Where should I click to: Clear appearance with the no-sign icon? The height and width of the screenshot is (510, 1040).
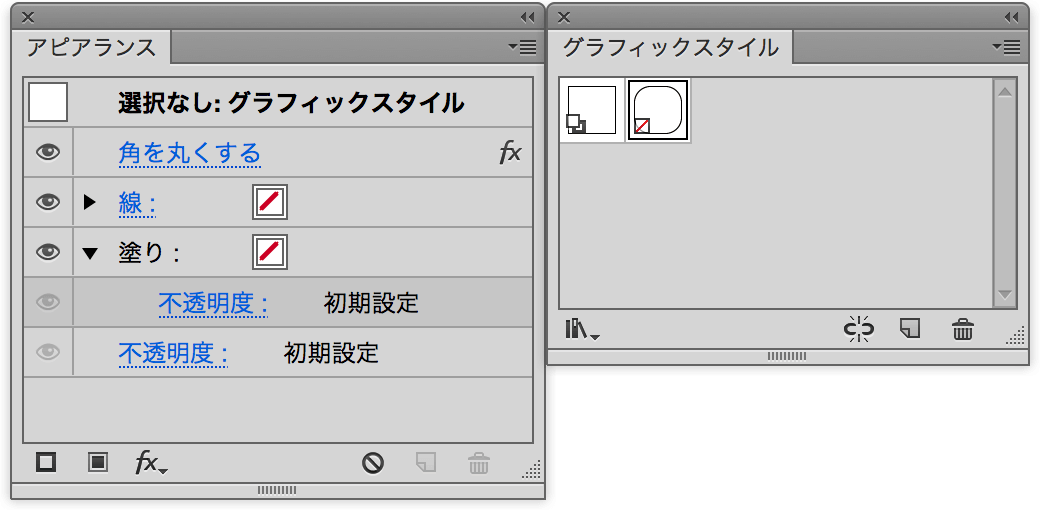(373, 462)
